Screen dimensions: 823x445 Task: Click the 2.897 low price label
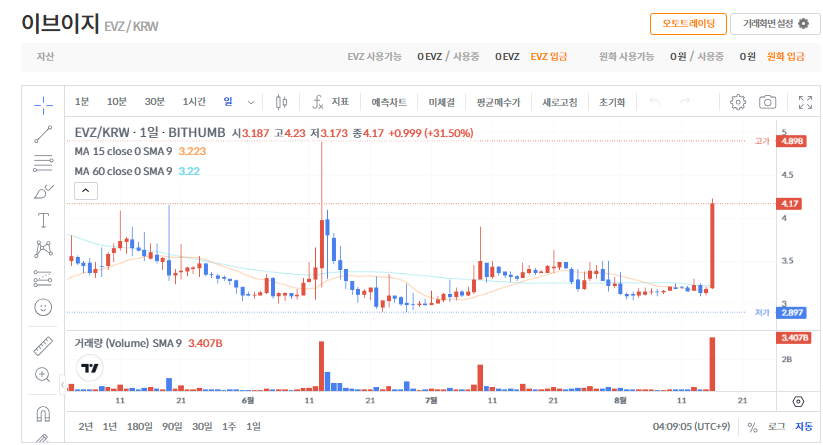point(792,313)
